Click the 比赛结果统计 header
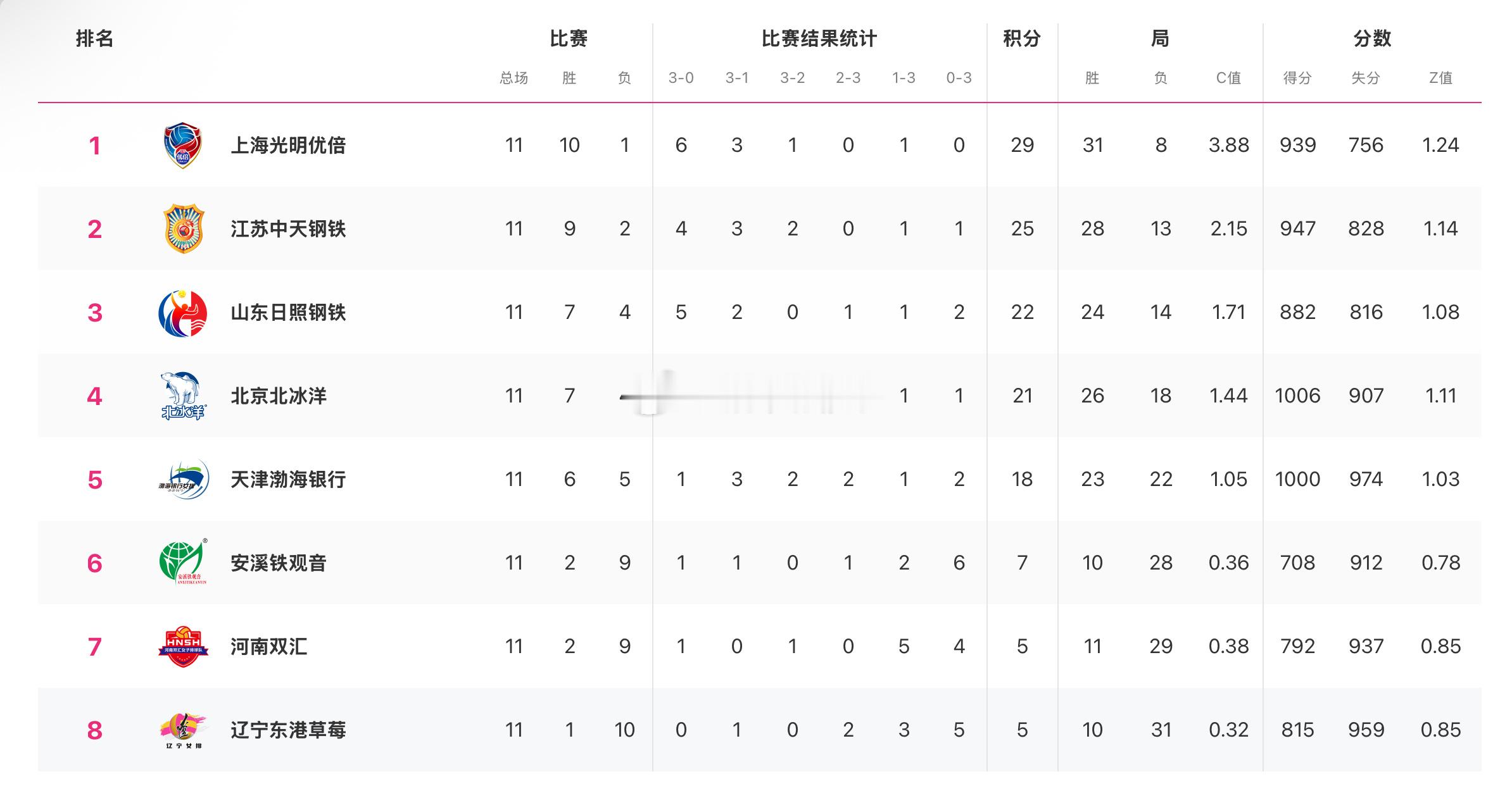Viewport: 1512px width, 786px height. (x=819, y=39)
